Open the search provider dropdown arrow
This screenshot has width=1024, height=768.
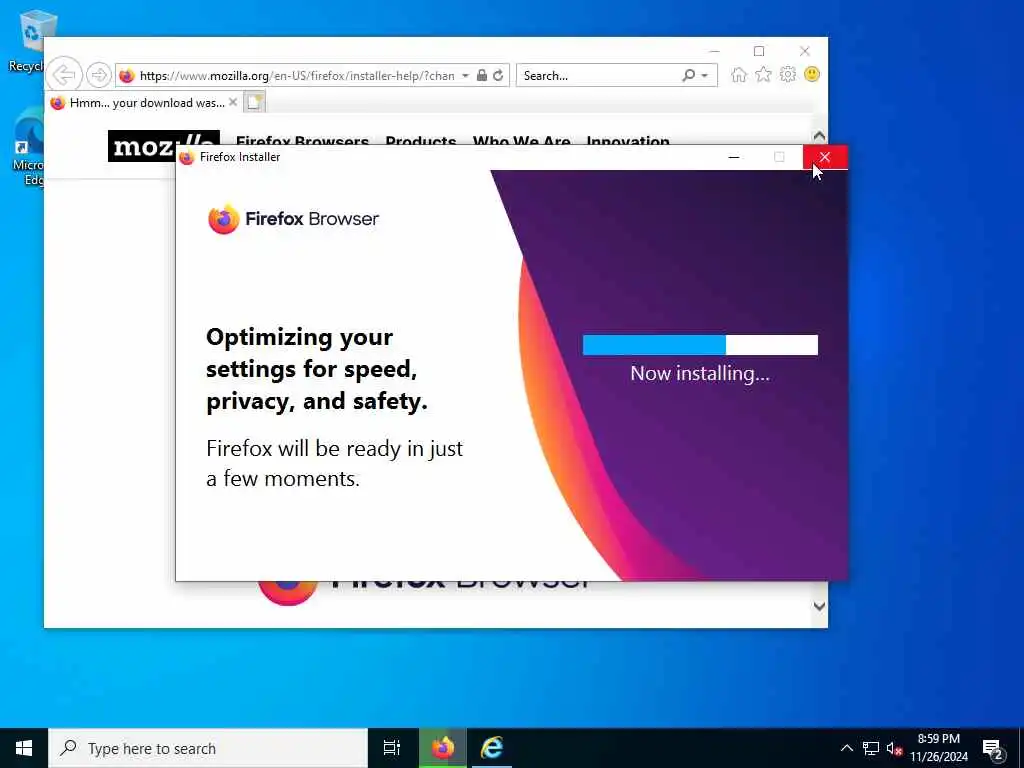tap(705, 76)
